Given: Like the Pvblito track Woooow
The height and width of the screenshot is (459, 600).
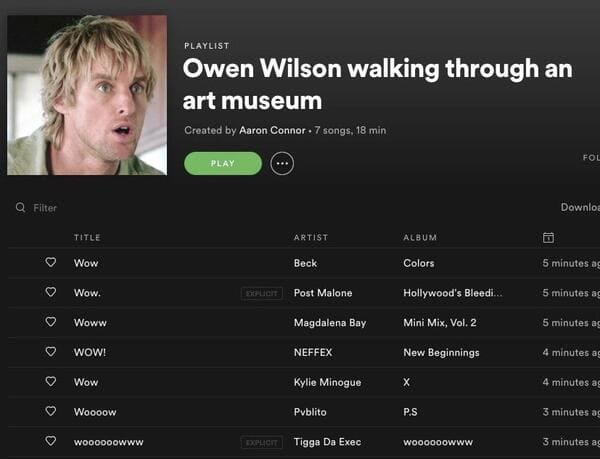Looking at the screenshot, I should pos(51,412).
